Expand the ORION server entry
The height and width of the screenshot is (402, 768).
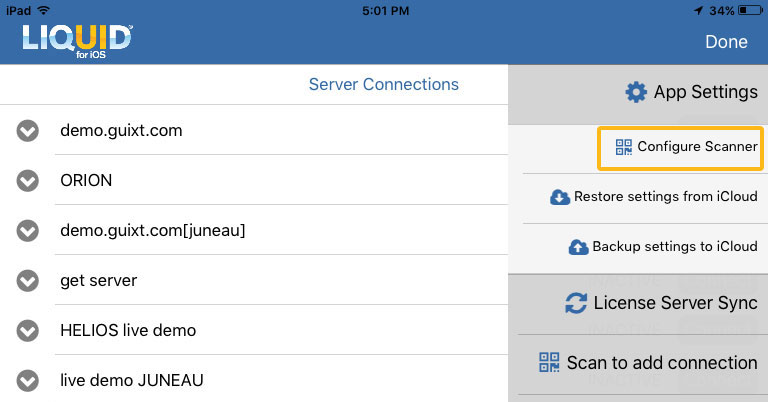click(x=28, y=181)
